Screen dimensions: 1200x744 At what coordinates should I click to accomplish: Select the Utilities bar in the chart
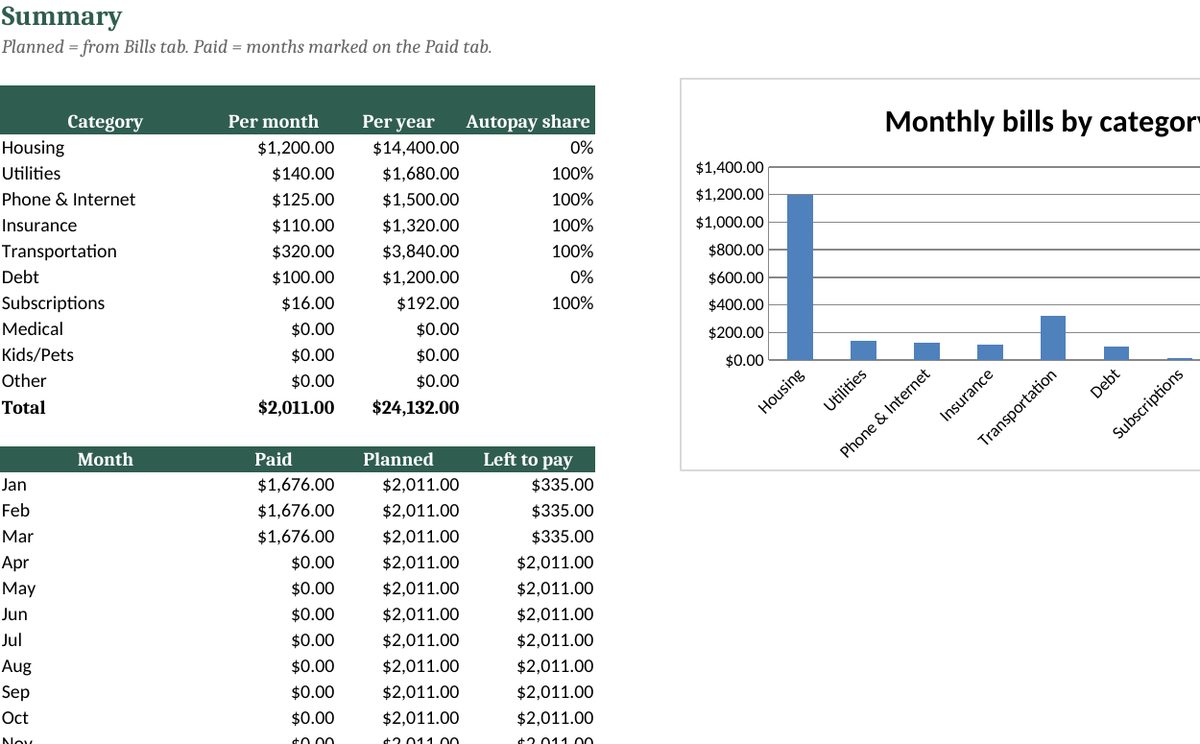pos(863,350)
